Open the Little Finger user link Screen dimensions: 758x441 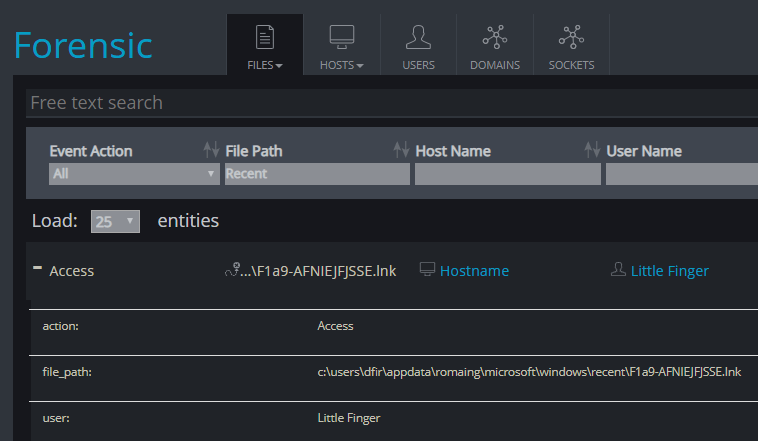(670, 271)
